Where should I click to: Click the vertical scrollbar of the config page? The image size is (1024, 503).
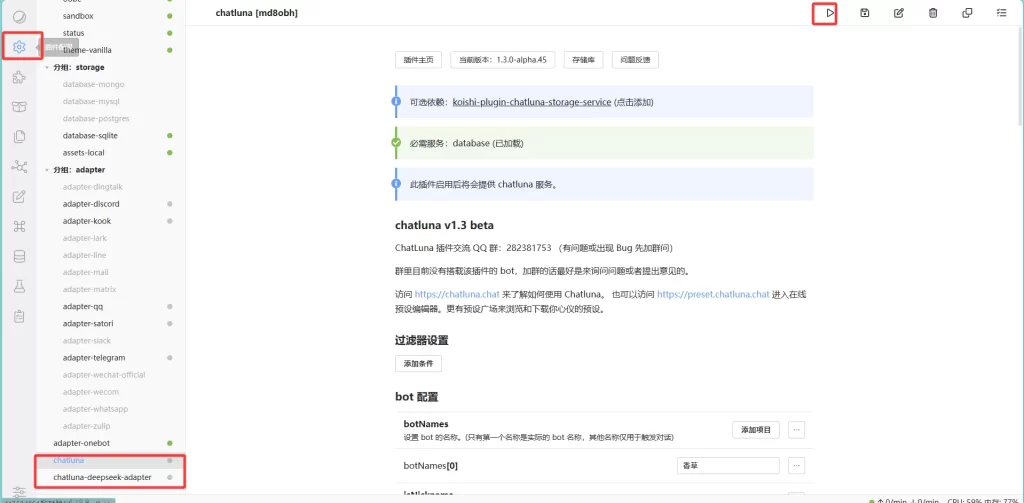click(x=1020, y=78)
